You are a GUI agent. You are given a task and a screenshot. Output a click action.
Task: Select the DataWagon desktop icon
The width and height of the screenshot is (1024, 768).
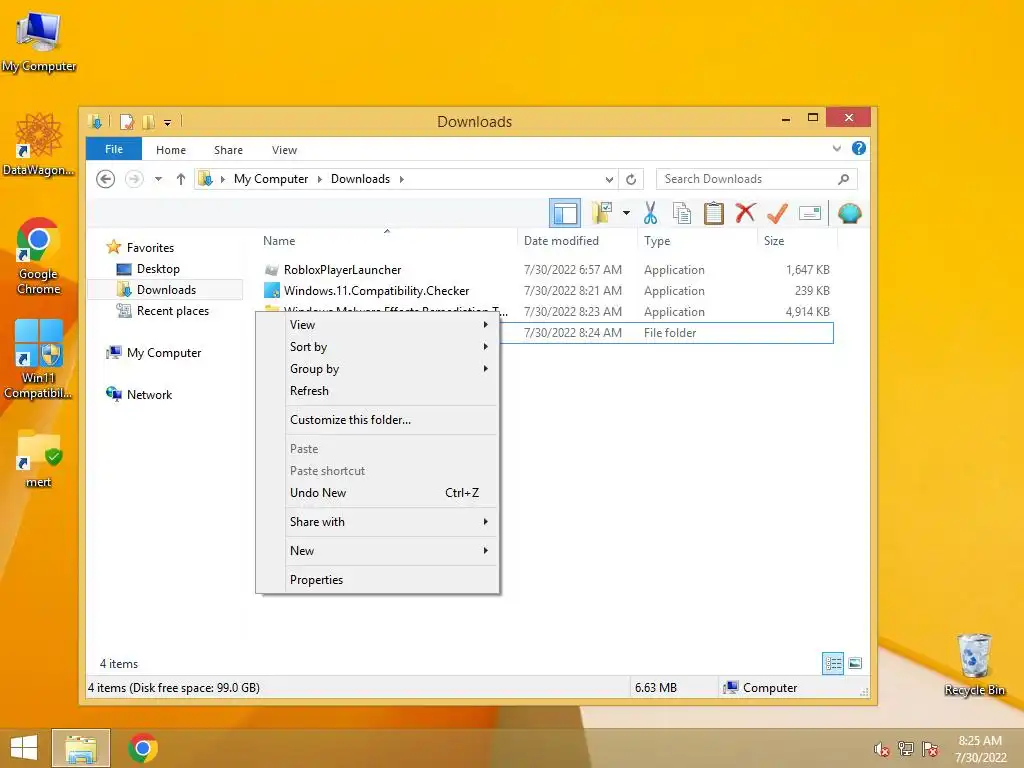click(39, 144)
